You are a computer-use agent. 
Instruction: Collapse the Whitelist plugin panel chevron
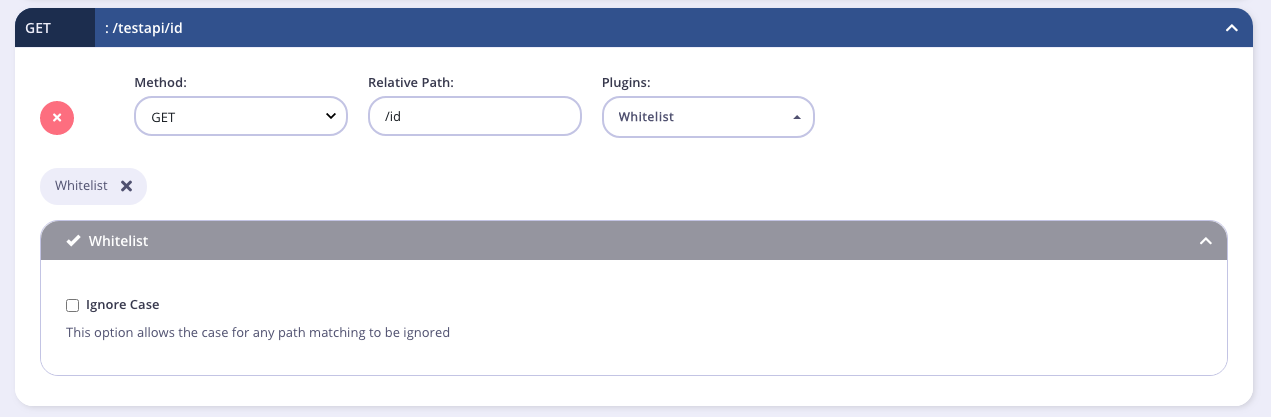coord(1206,241)
